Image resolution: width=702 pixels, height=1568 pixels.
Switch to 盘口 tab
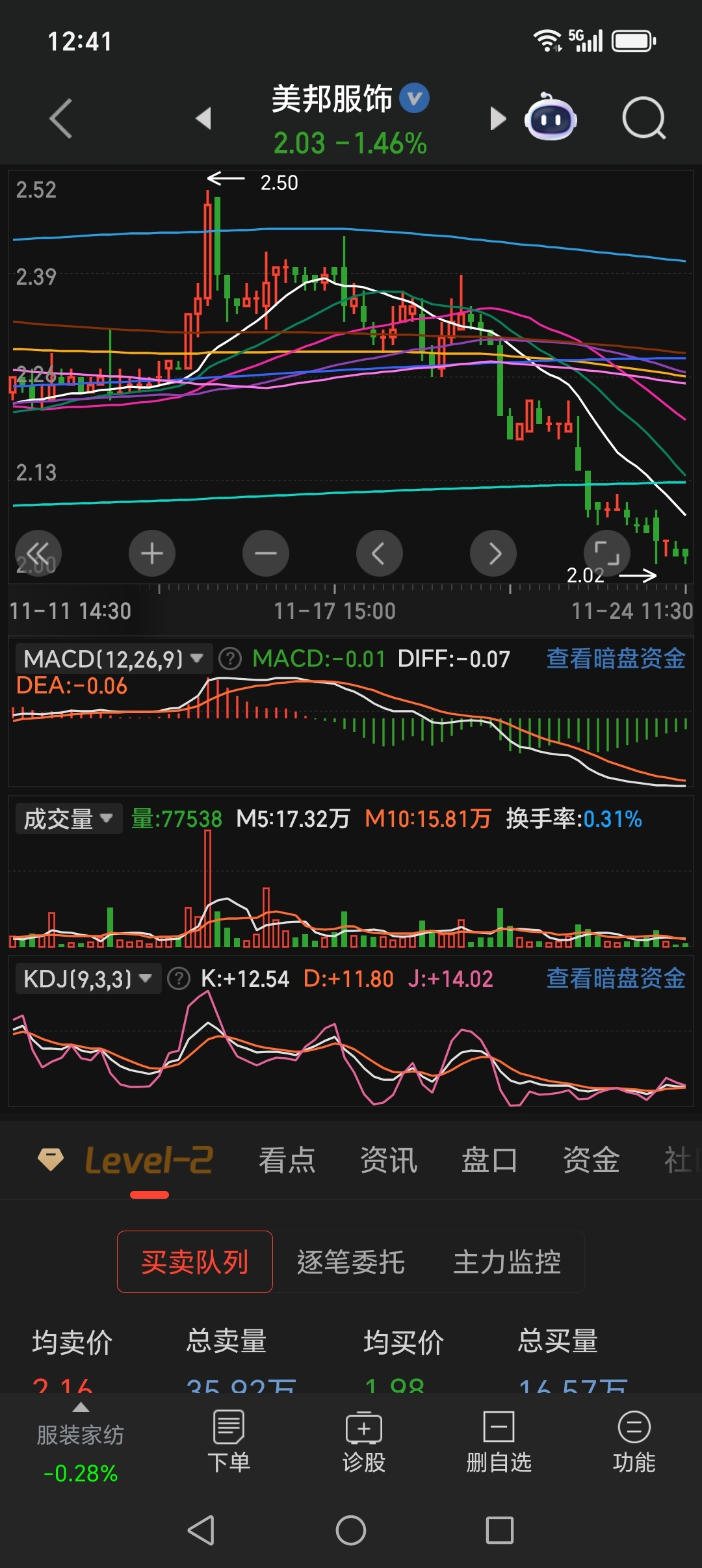(x=489, y=1160)
